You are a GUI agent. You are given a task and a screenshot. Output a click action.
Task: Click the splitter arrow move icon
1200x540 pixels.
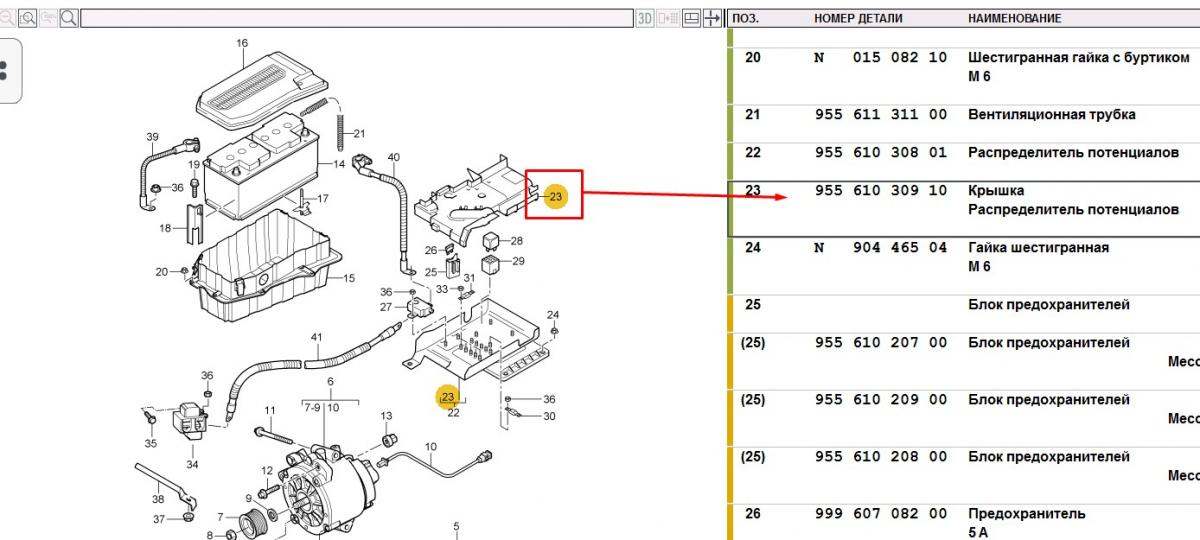[x=712, y=18]
